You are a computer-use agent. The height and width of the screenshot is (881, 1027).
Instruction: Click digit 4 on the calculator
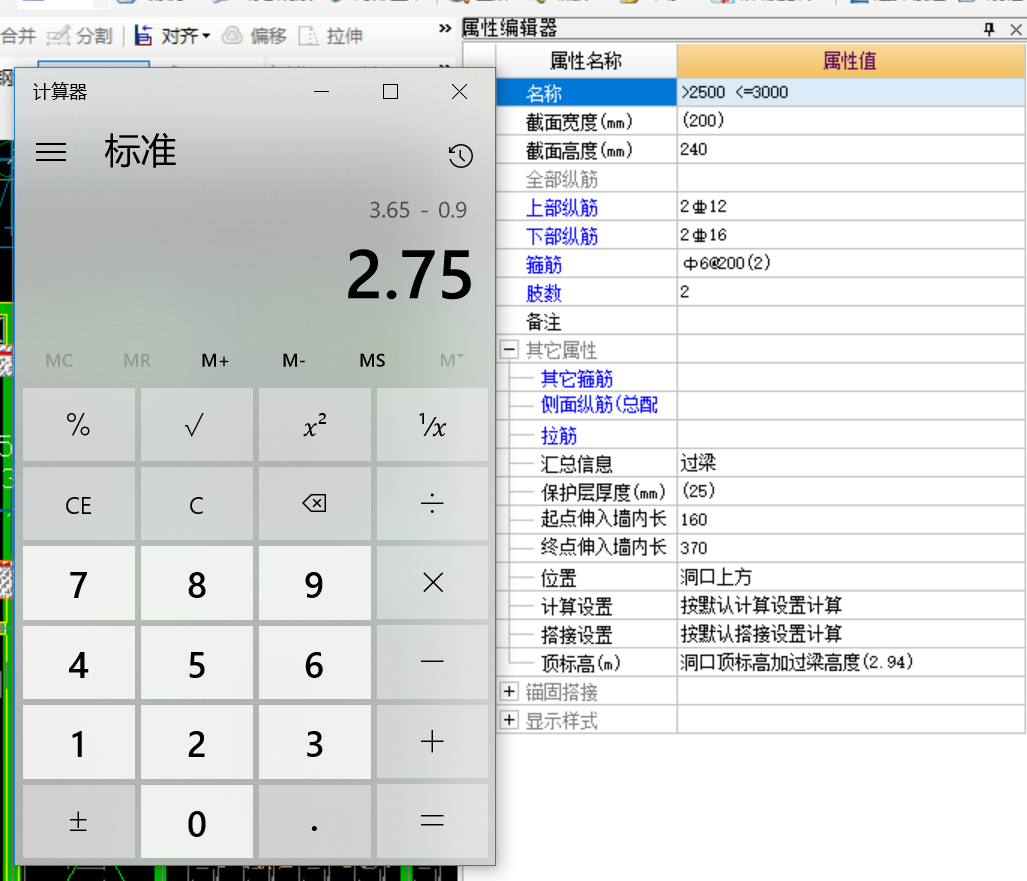[x=79, y=662]
